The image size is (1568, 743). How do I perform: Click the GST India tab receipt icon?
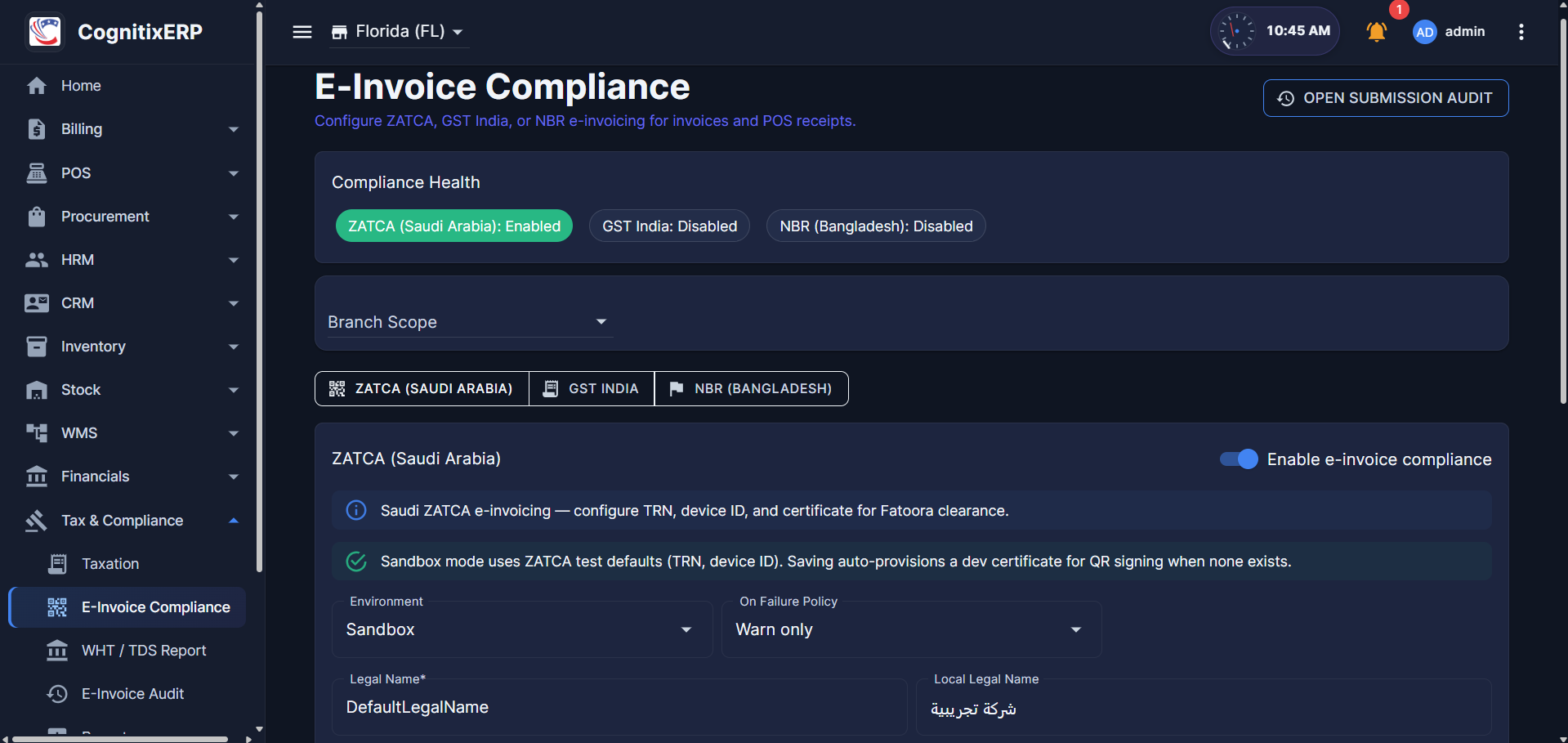pyautogui.click(x=551, y=388)
